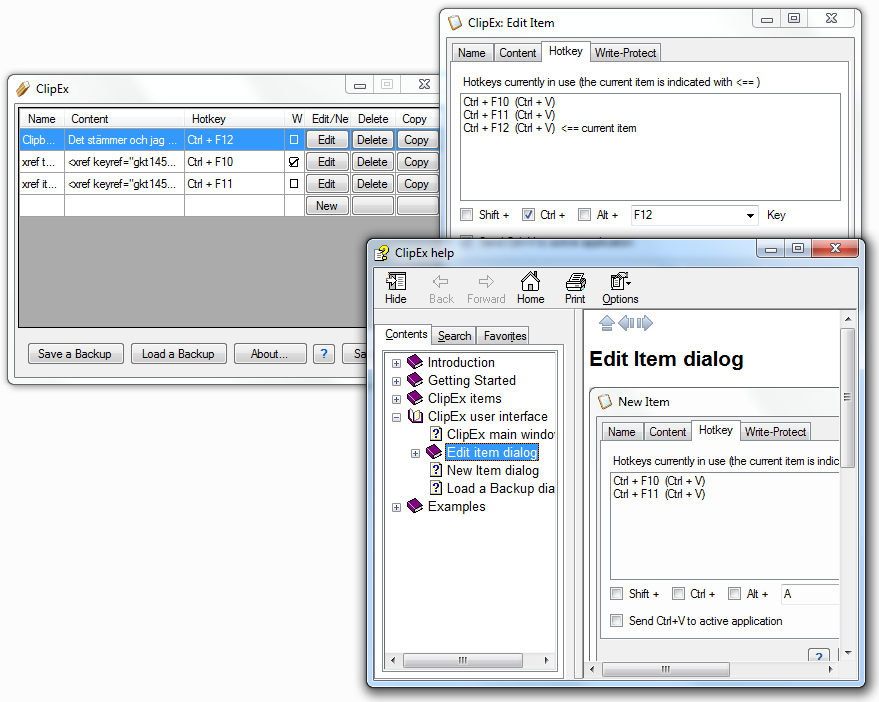Select the Ctrl + F10 line in hotkeys list
This screenshot has width=879, height=702.
coord(509,102)
